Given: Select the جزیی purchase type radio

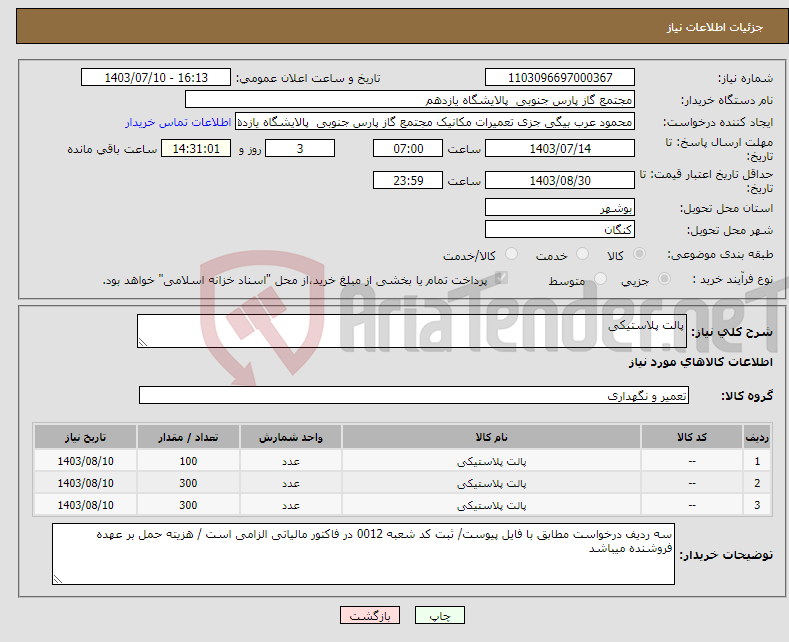Looking at the screenshot, I should [664, 279].
